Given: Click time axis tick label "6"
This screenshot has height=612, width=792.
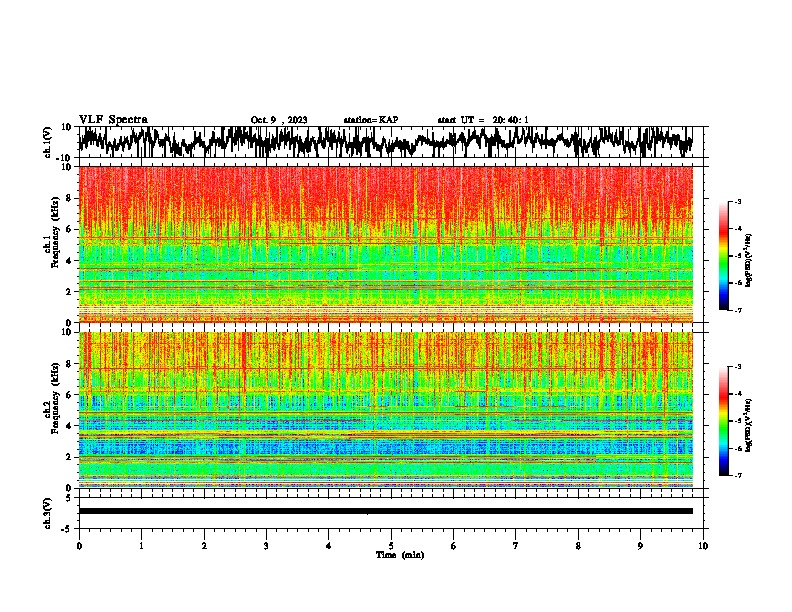Looking at the screenshot, I should coord(454,546).
